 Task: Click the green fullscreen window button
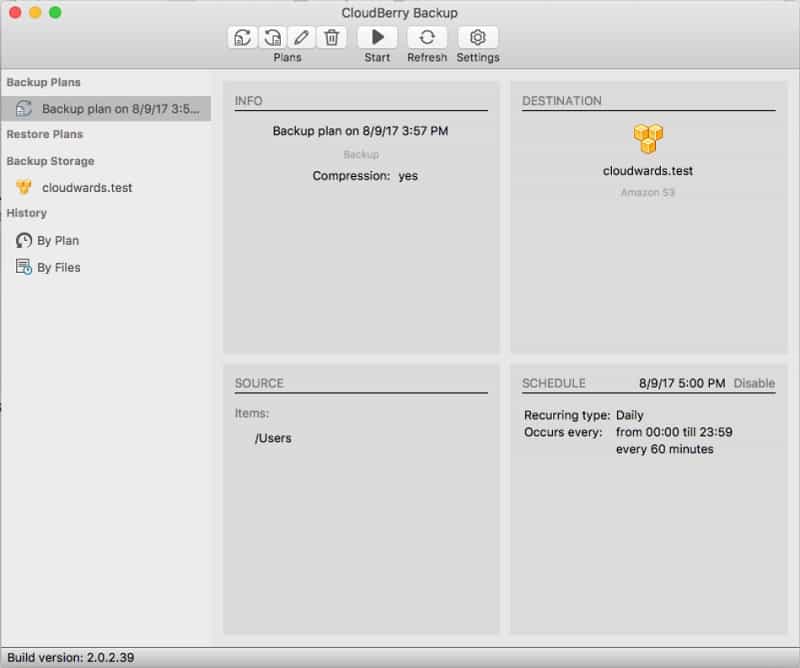point(55,12)
